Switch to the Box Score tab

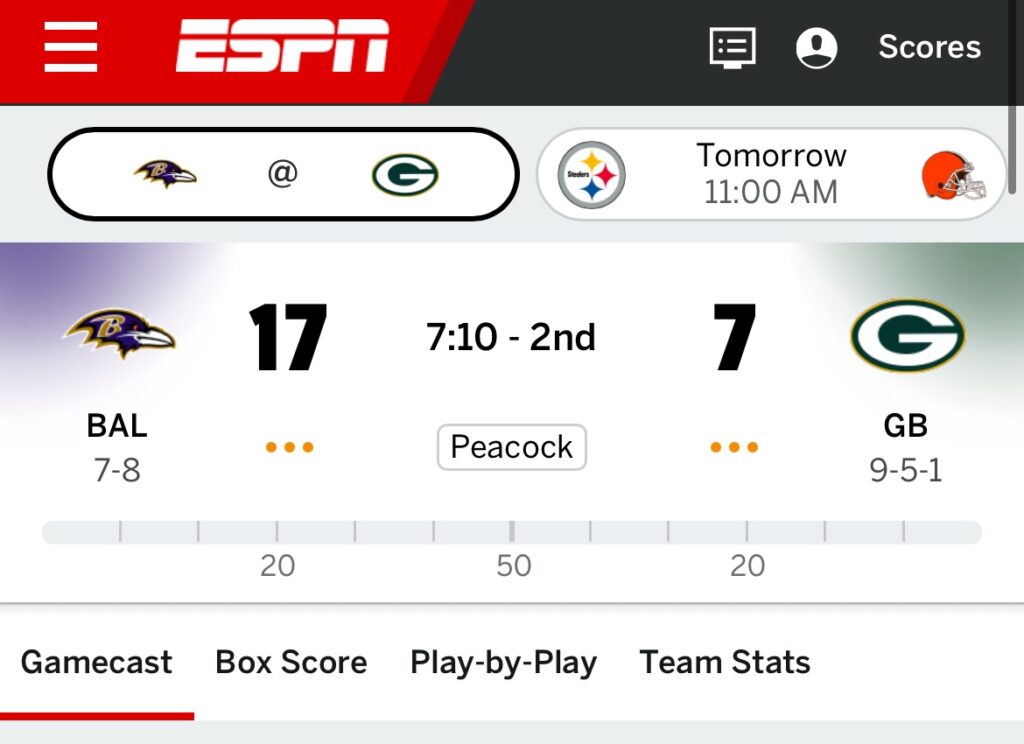click(x=291, y=662)
